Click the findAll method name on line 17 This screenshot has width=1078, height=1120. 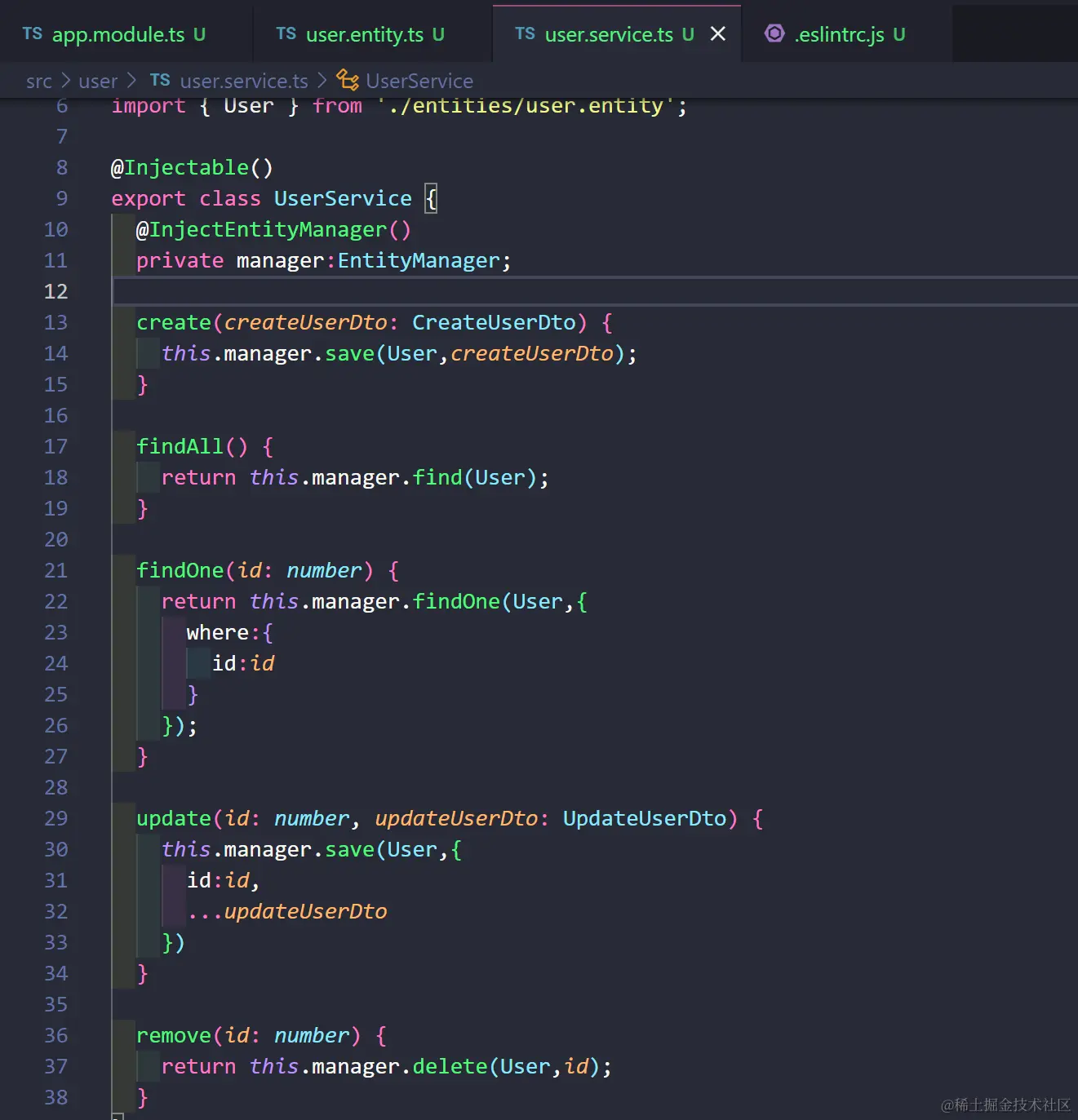tap(180, 446)
